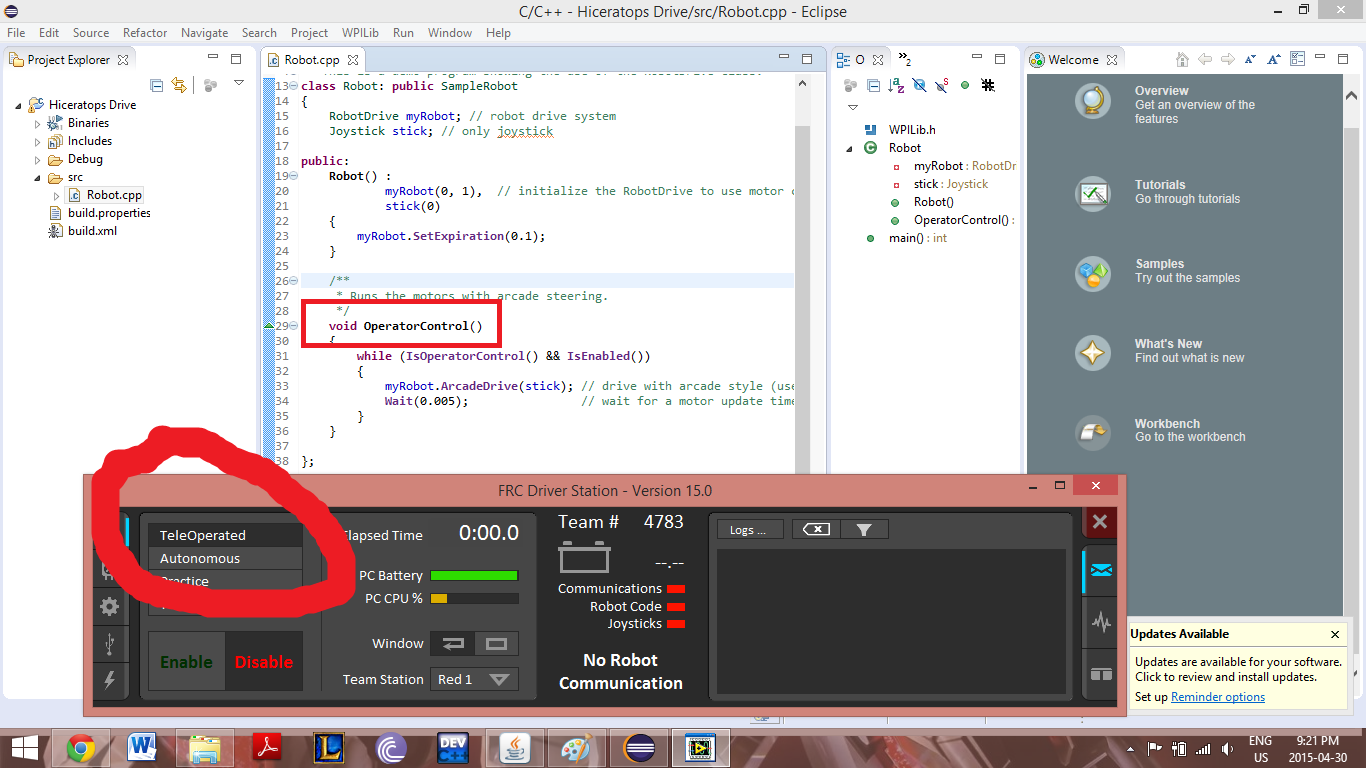The height and width of the screenshot is (768, 1366).
Task: Click the Tutorials link in Welcome
Action: click(x=1160, y=185)
